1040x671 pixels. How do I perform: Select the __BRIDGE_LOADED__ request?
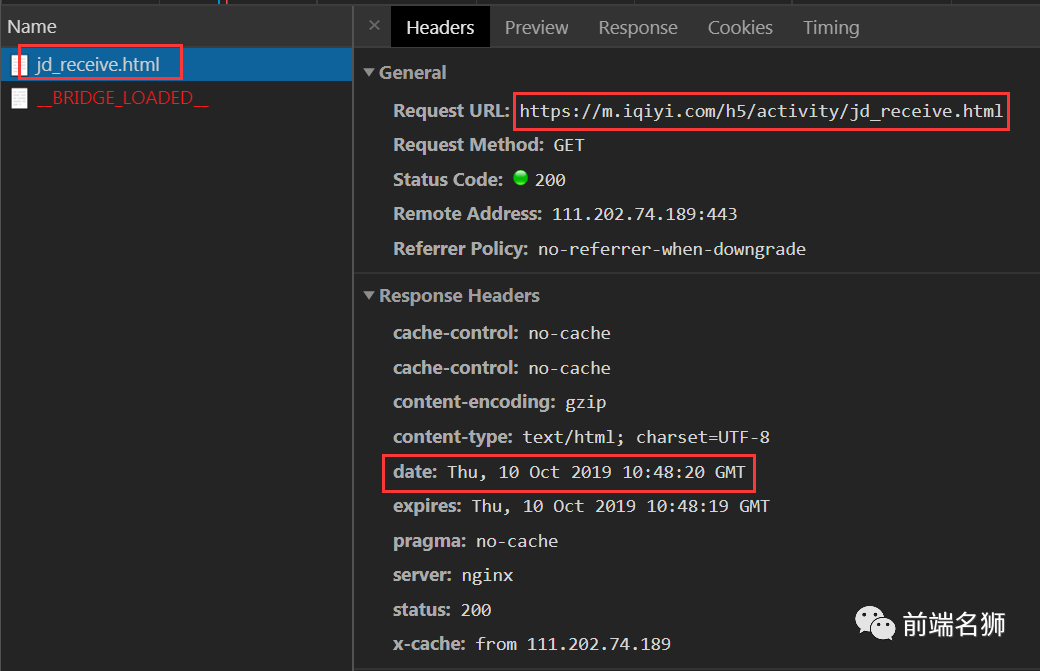click(x=122, y=98)
